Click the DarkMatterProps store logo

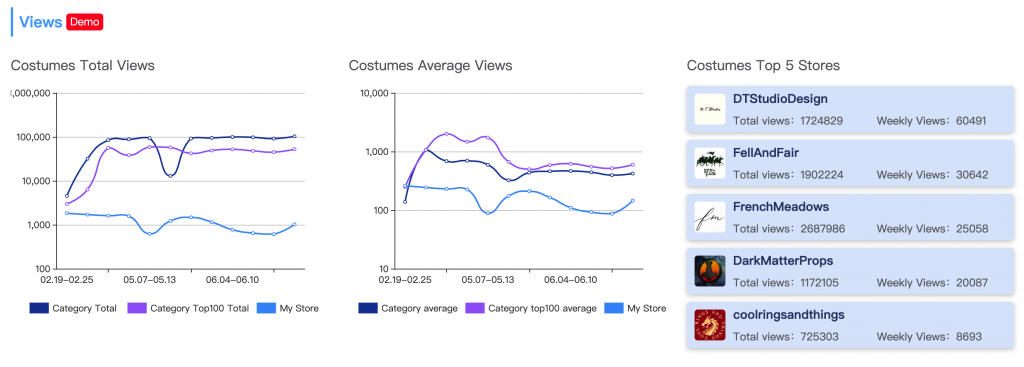[710, 271]
